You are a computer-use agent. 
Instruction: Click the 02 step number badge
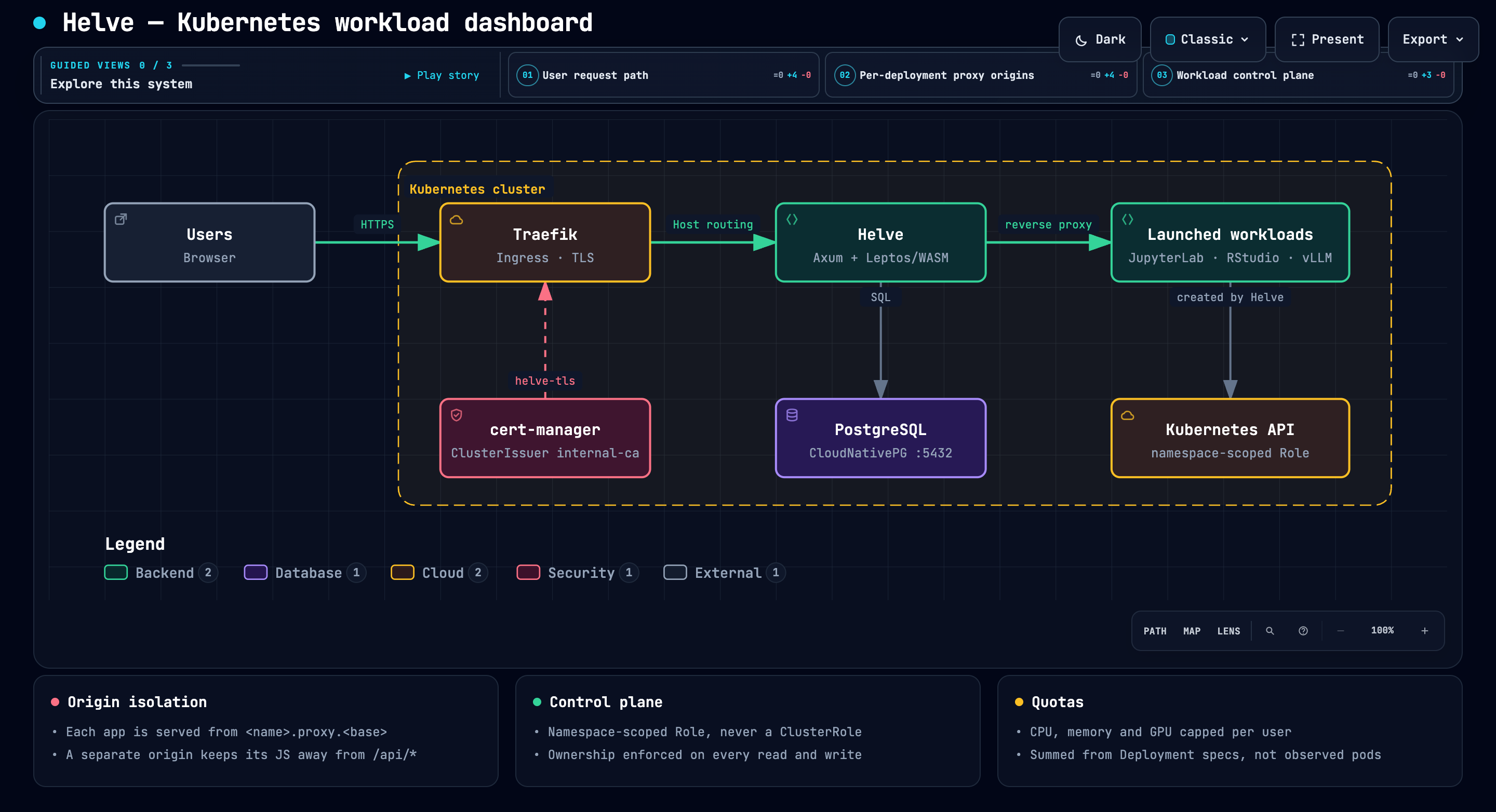coord(845,75)
